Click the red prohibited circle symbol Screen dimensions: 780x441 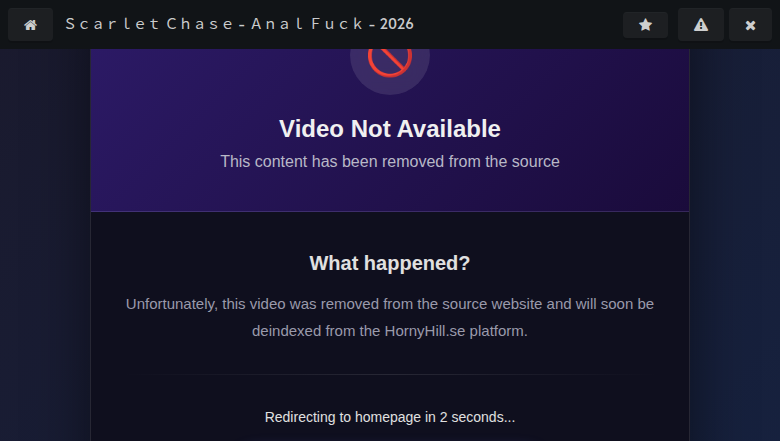(x=390, y=60)
